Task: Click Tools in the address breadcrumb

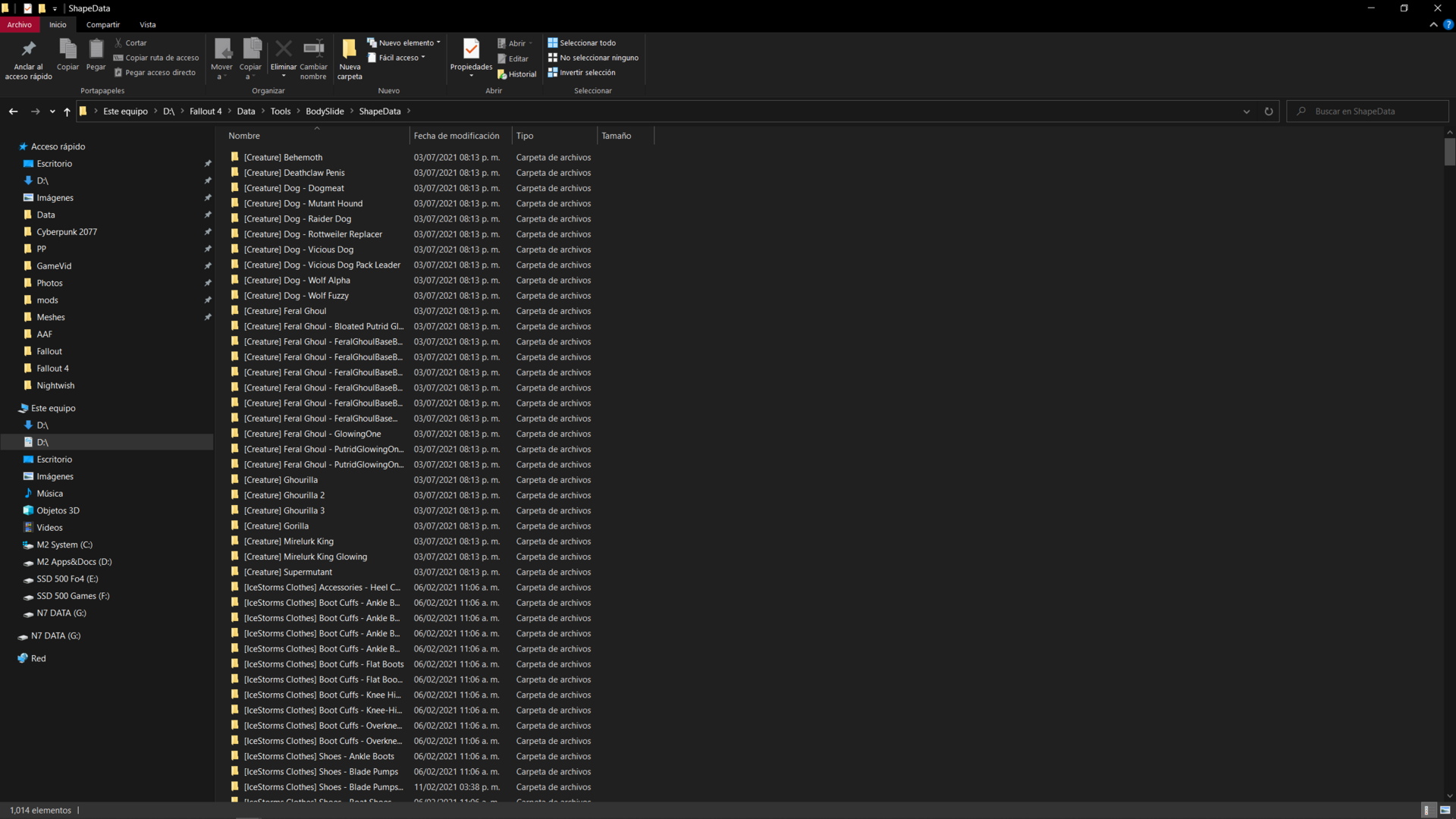Action: coord(281,111)
